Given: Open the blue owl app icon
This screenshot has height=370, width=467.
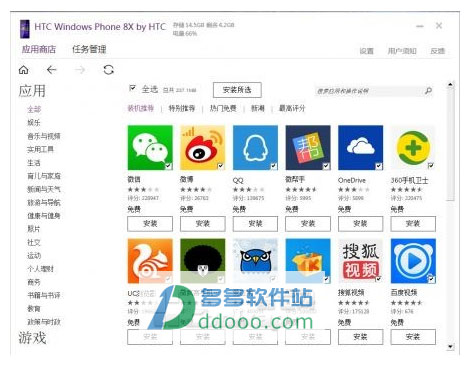Looking at the screenshot, I should pos(255,261).
